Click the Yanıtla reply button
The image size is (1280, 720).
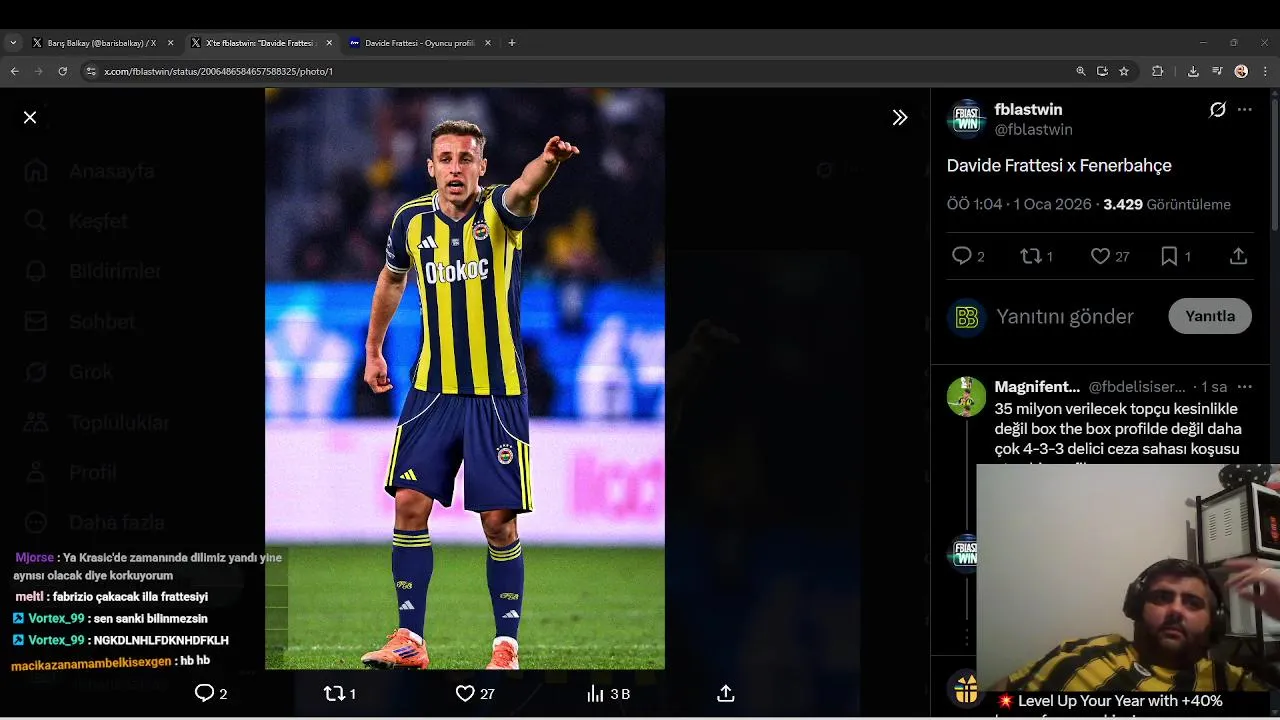tap(1210, 316)
